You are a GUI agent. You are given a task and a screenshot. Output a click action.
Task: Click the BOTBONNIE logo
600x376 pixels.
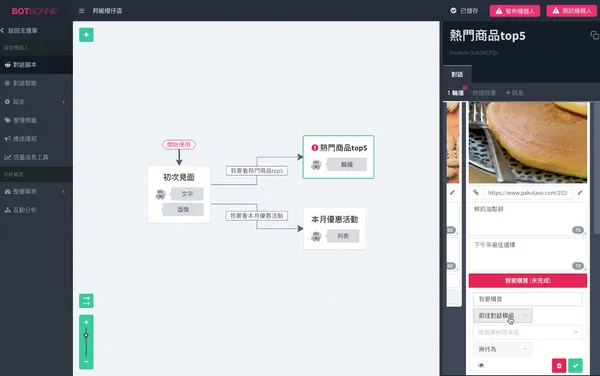click(35, 11)
